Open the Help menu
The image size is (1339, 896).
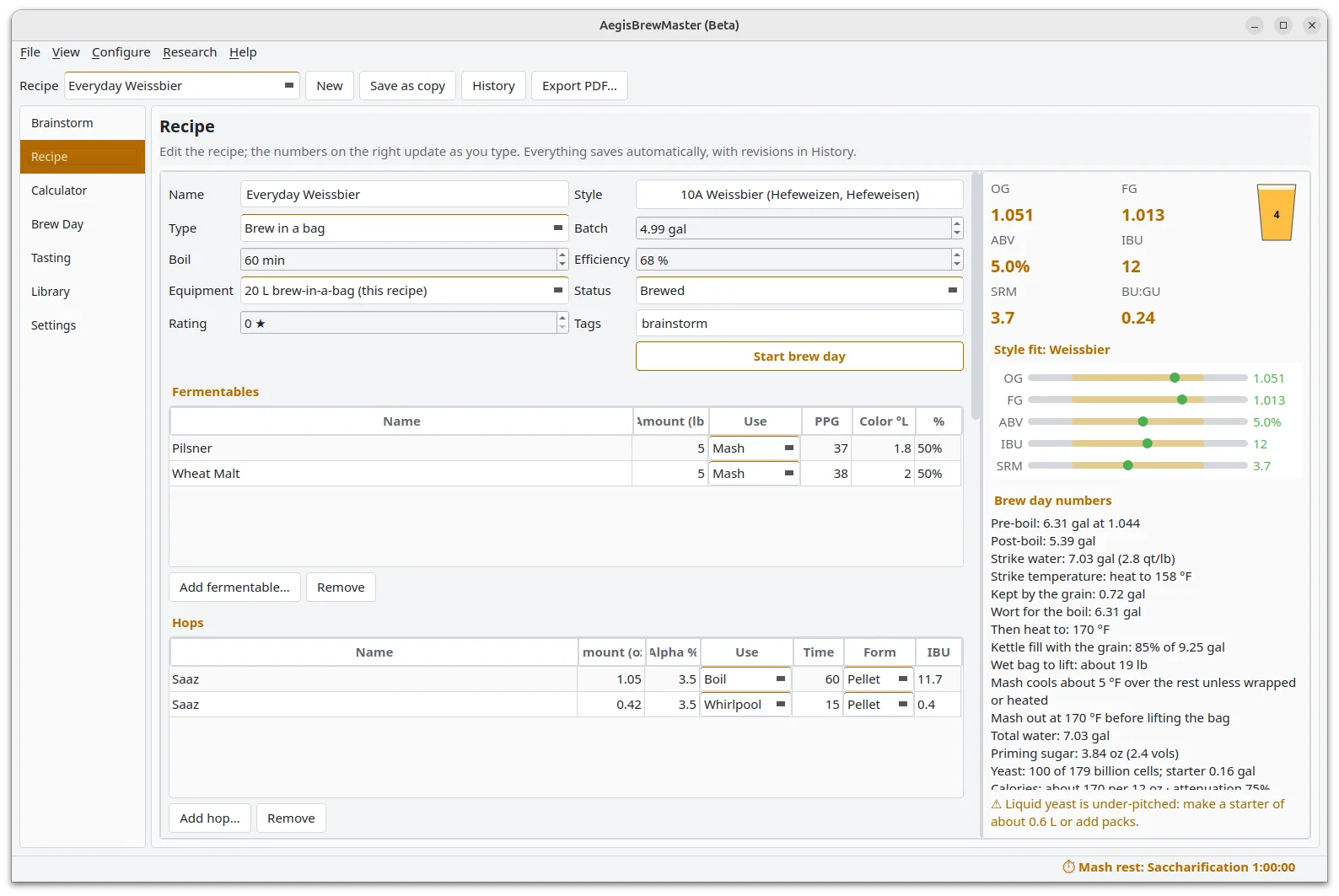(243, 52)
